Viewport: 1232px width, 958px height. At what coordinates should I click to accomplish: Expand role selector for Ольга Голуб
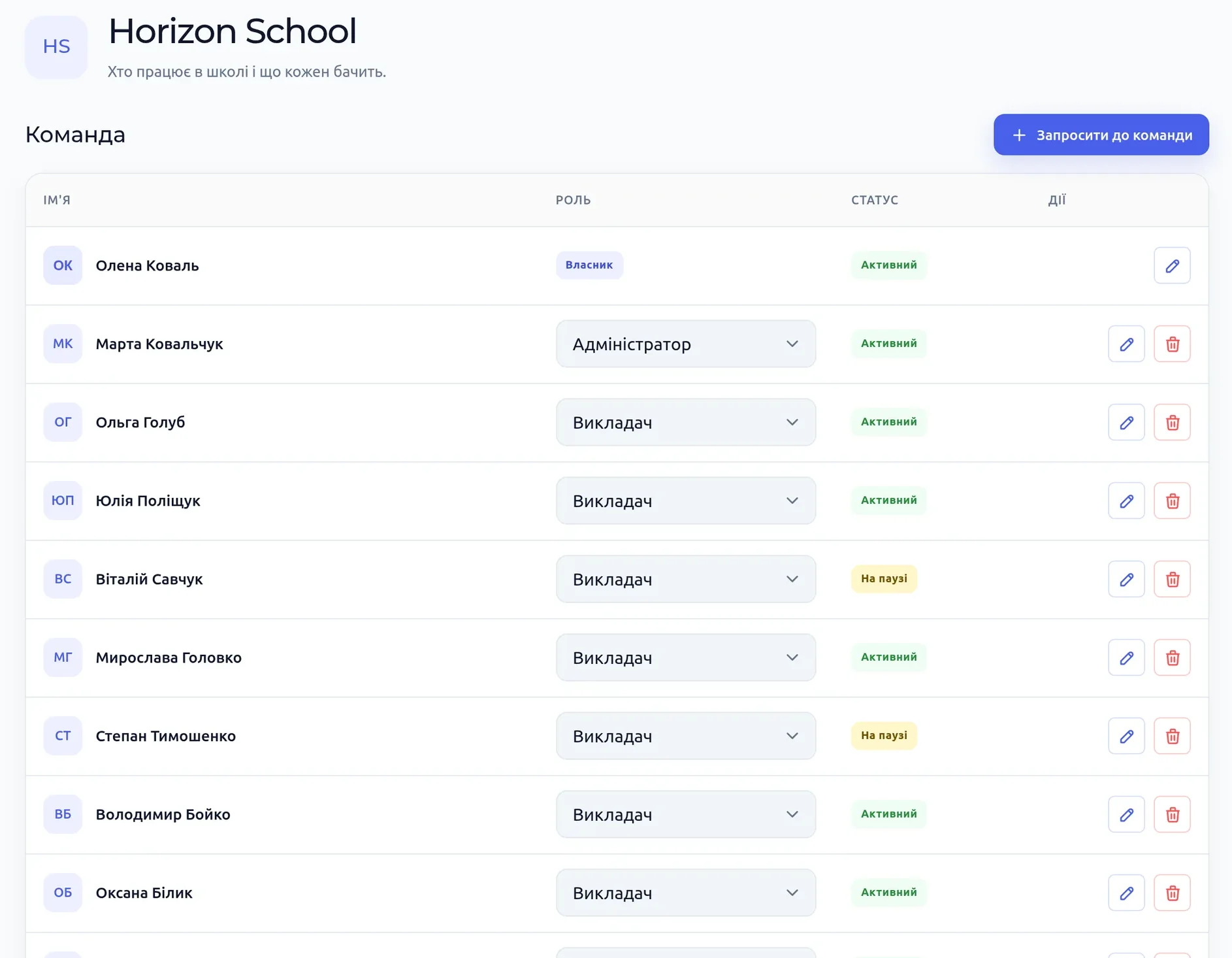click(686, 422)
